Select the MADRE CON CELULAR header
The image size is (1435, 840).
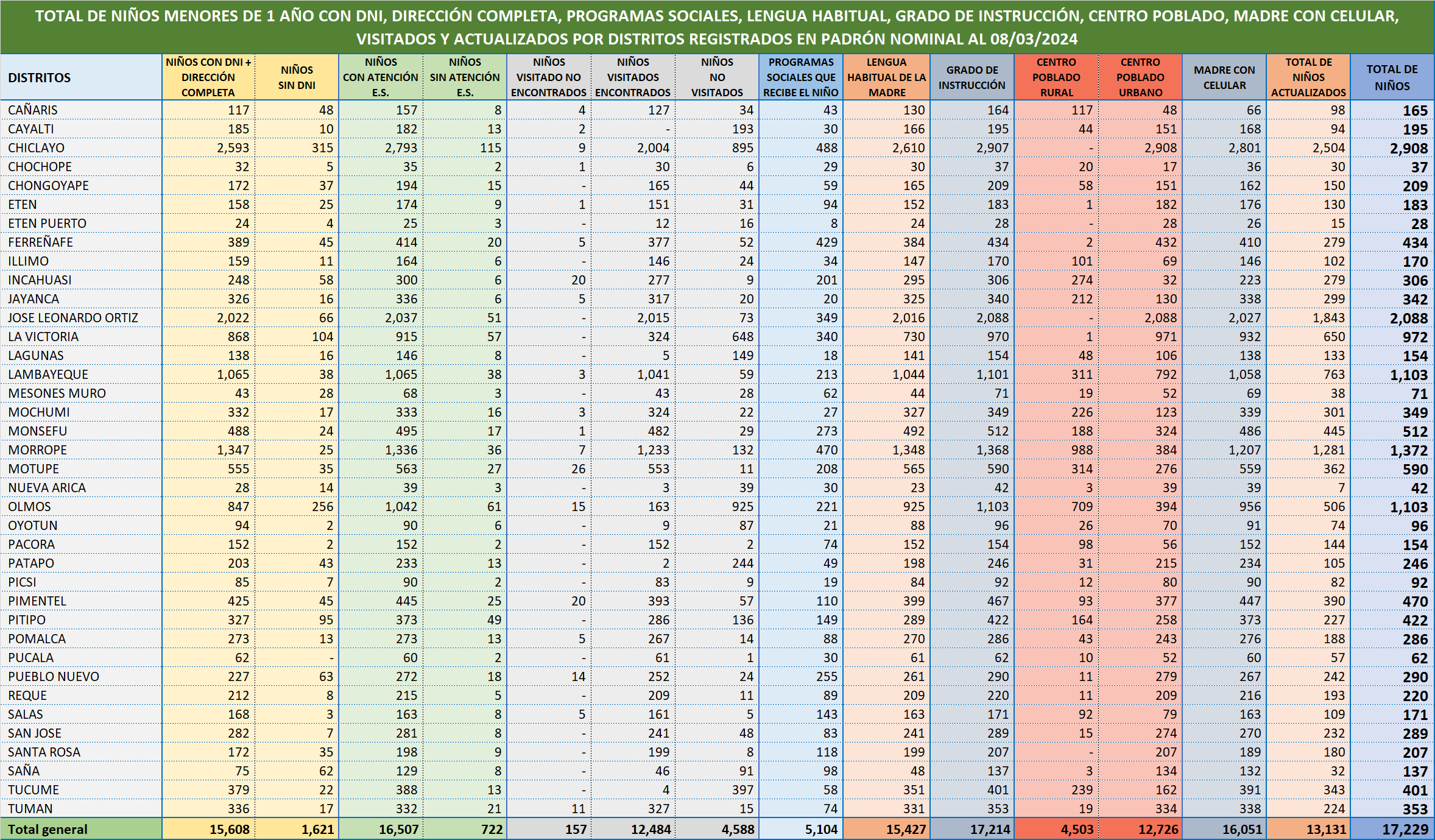click(1224, 77)
